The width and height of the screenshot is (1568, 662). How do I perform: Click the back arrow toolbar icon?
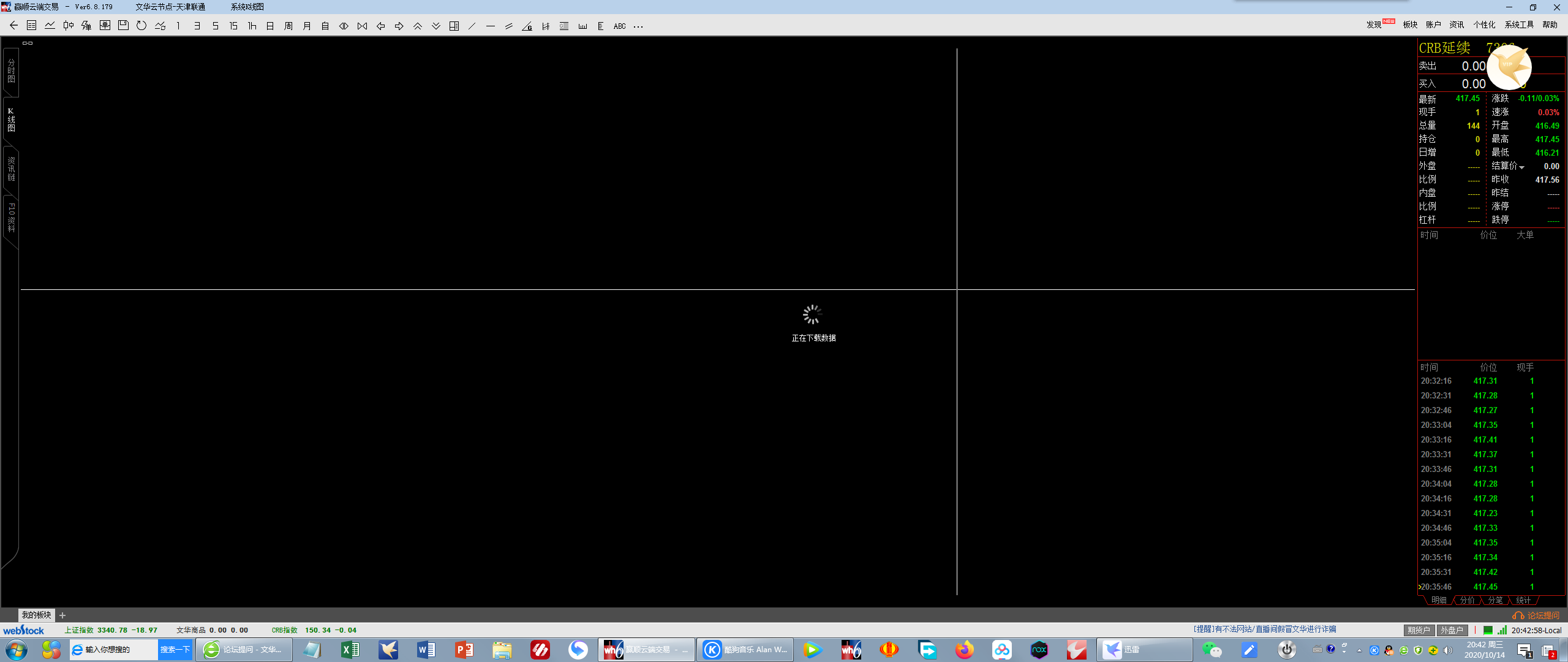13,26
